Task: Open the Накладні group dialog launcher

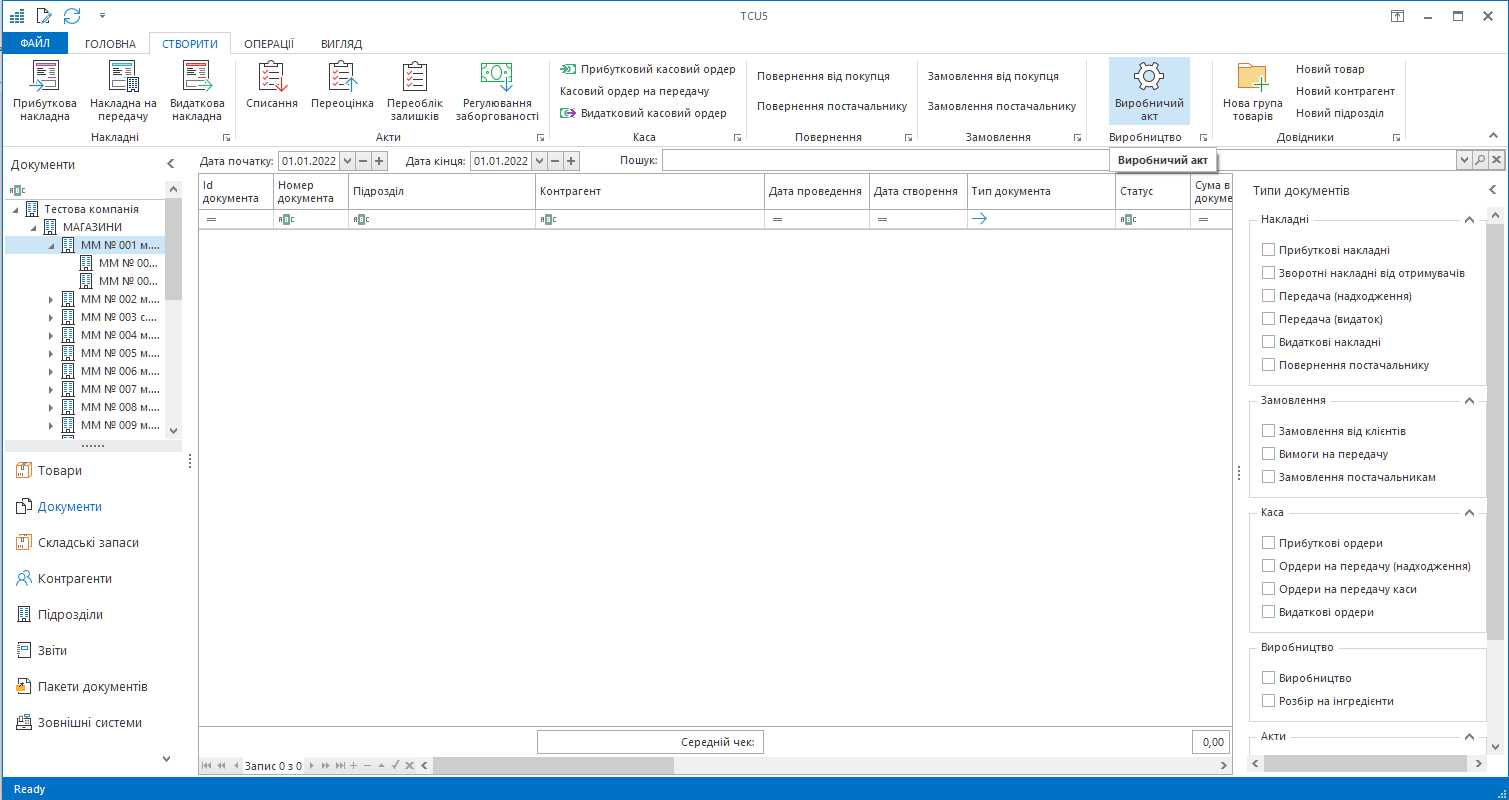Action: 227,137
